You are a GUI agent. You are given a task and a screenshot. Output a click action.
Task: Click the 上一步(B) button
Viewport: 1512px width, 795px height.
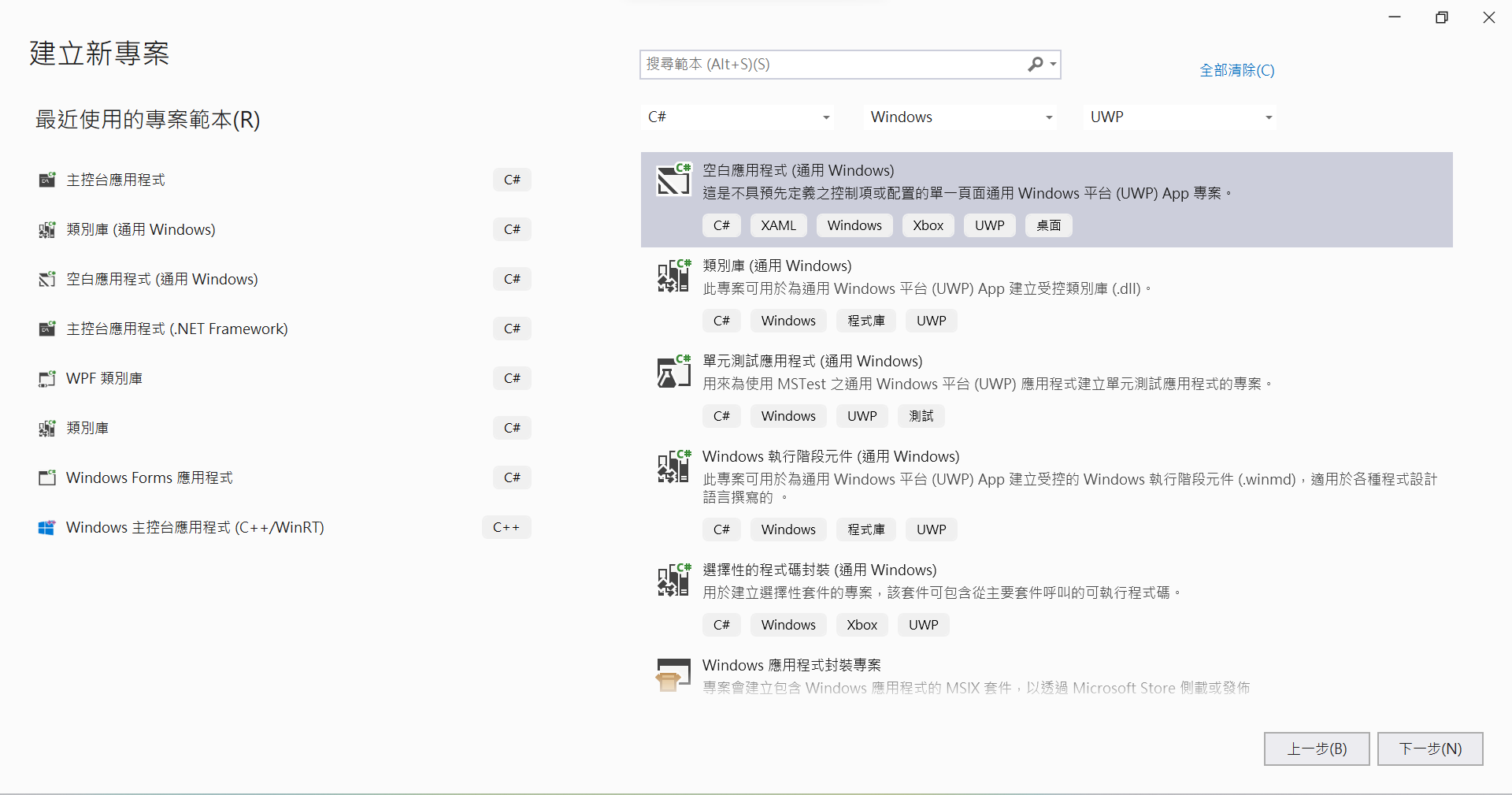point(1317,749)
